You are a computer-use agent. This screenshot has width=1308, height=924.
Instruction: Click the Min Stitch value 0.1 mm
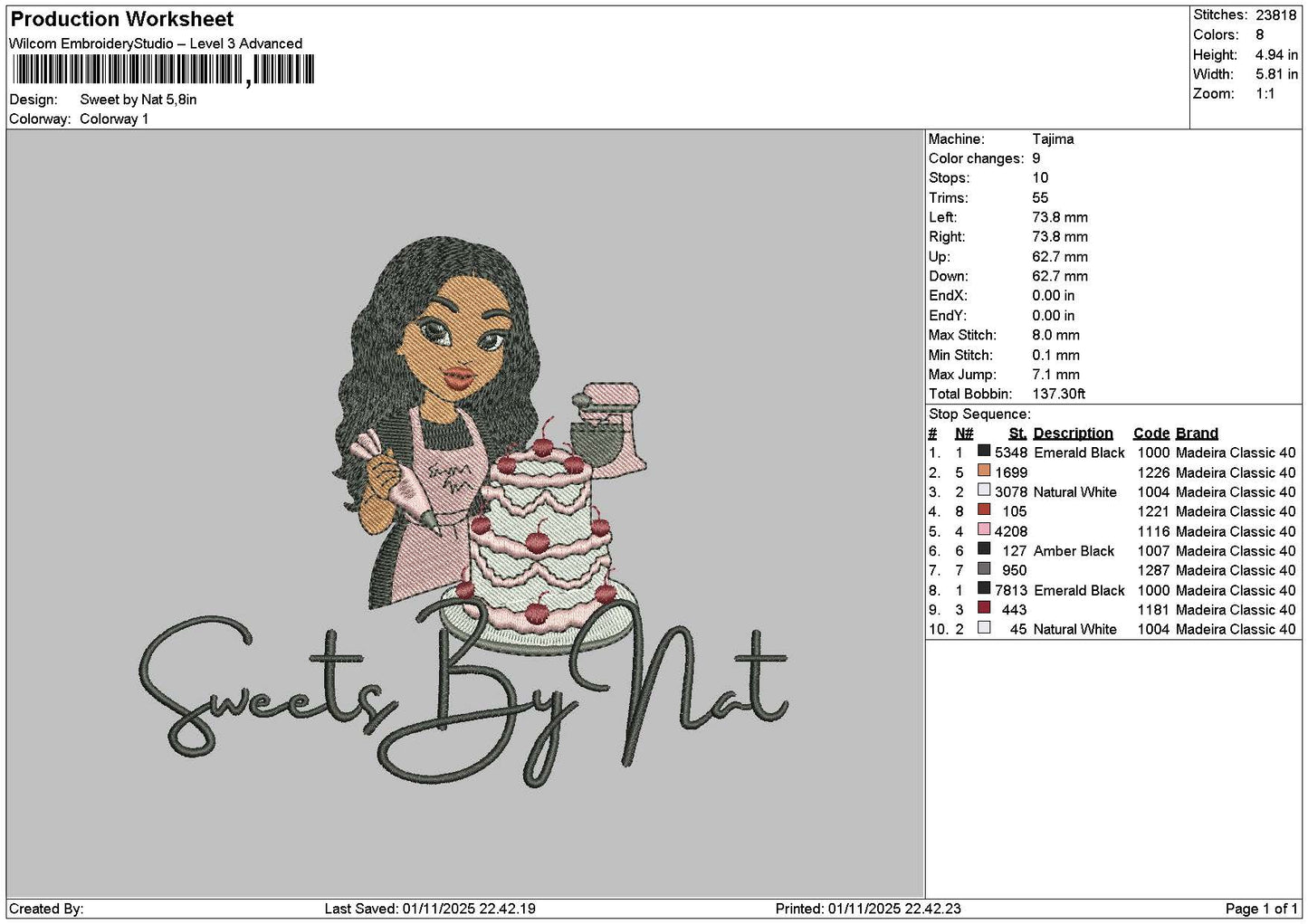pyautogui.click(x=1056, y=355)
